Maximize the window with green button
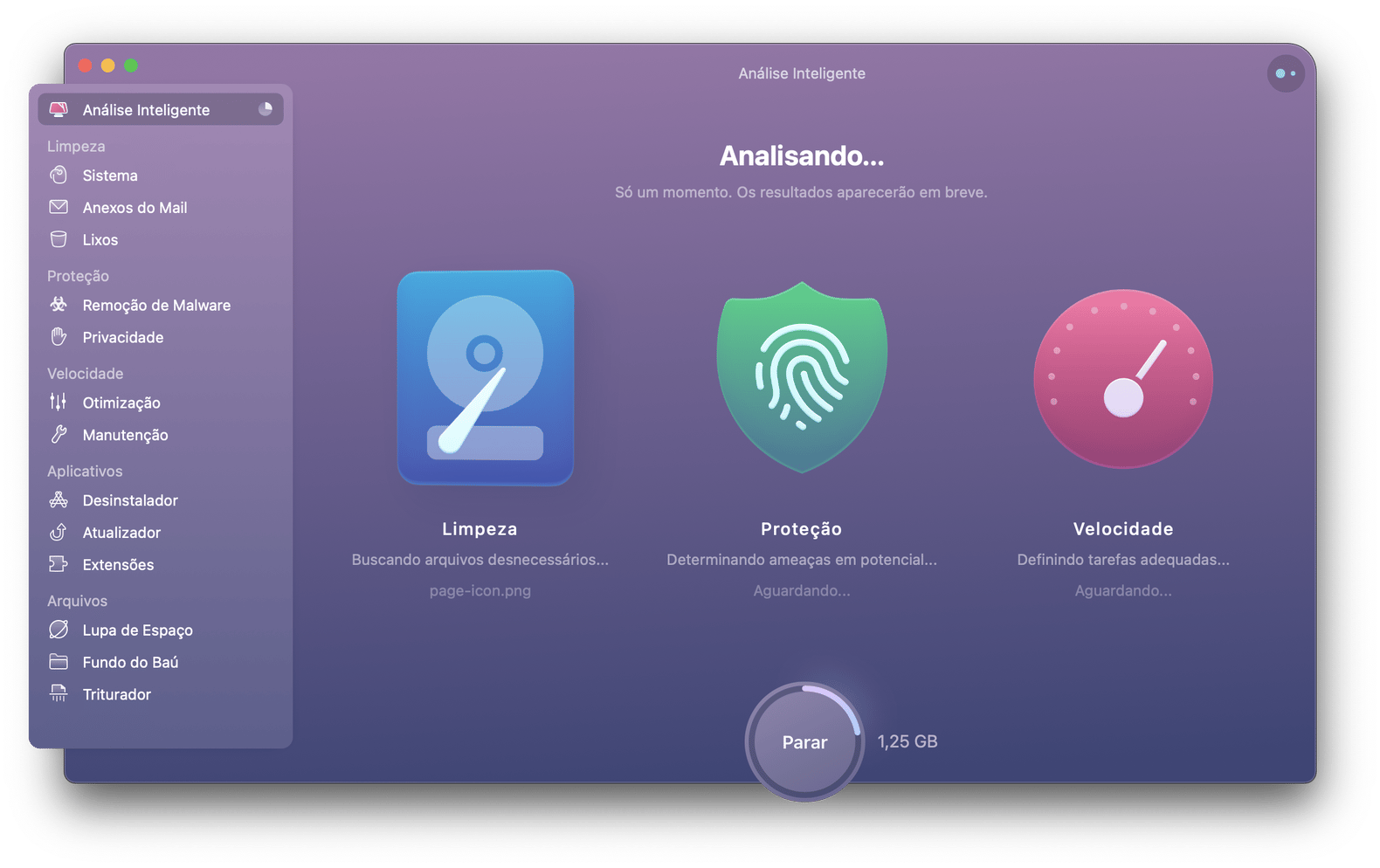The width and height of the screenshot is (1380, 868). pyautogui.click(x=131, y=65)
